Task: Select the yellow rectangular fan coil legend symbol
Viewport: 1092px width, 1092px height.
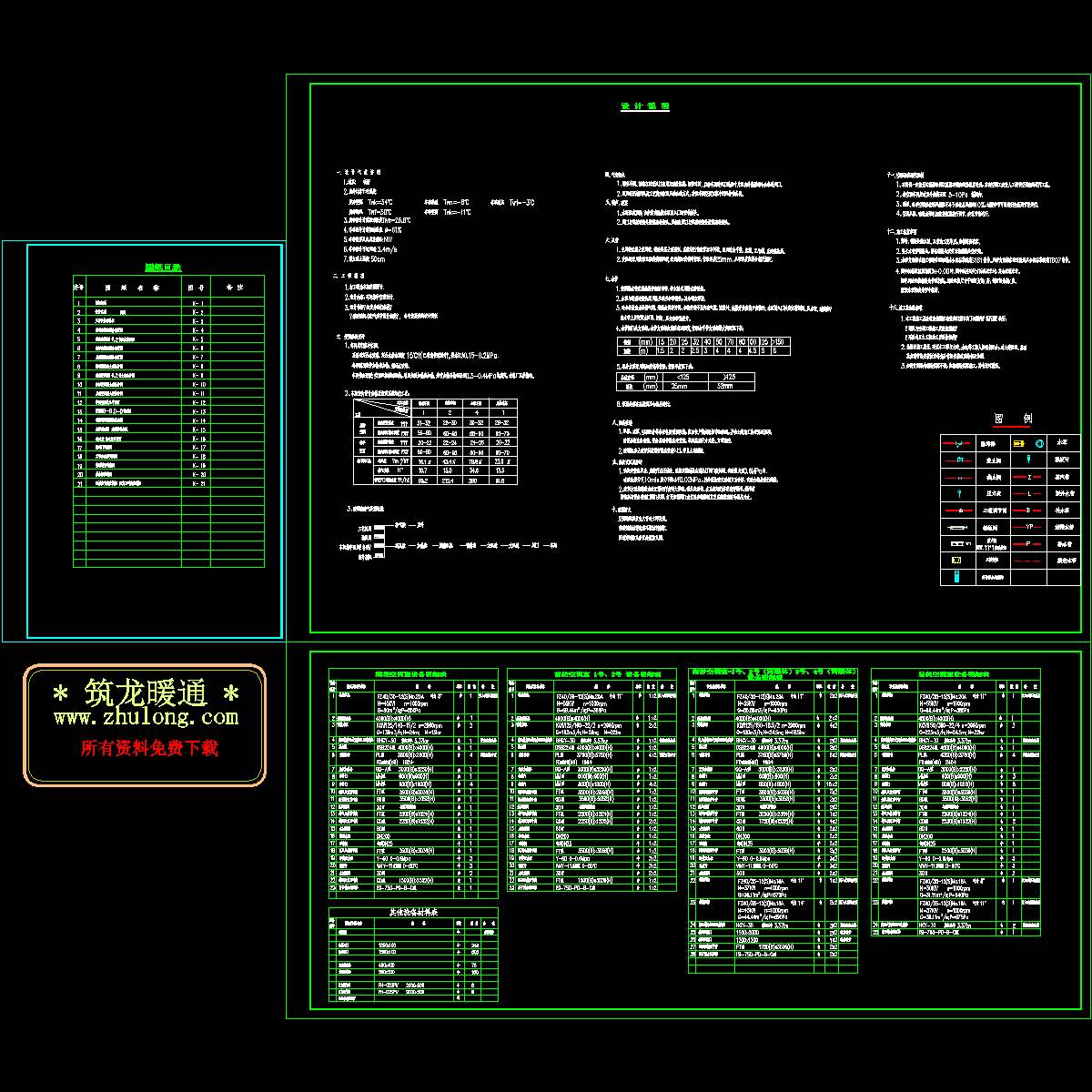Action: point(956,560)
